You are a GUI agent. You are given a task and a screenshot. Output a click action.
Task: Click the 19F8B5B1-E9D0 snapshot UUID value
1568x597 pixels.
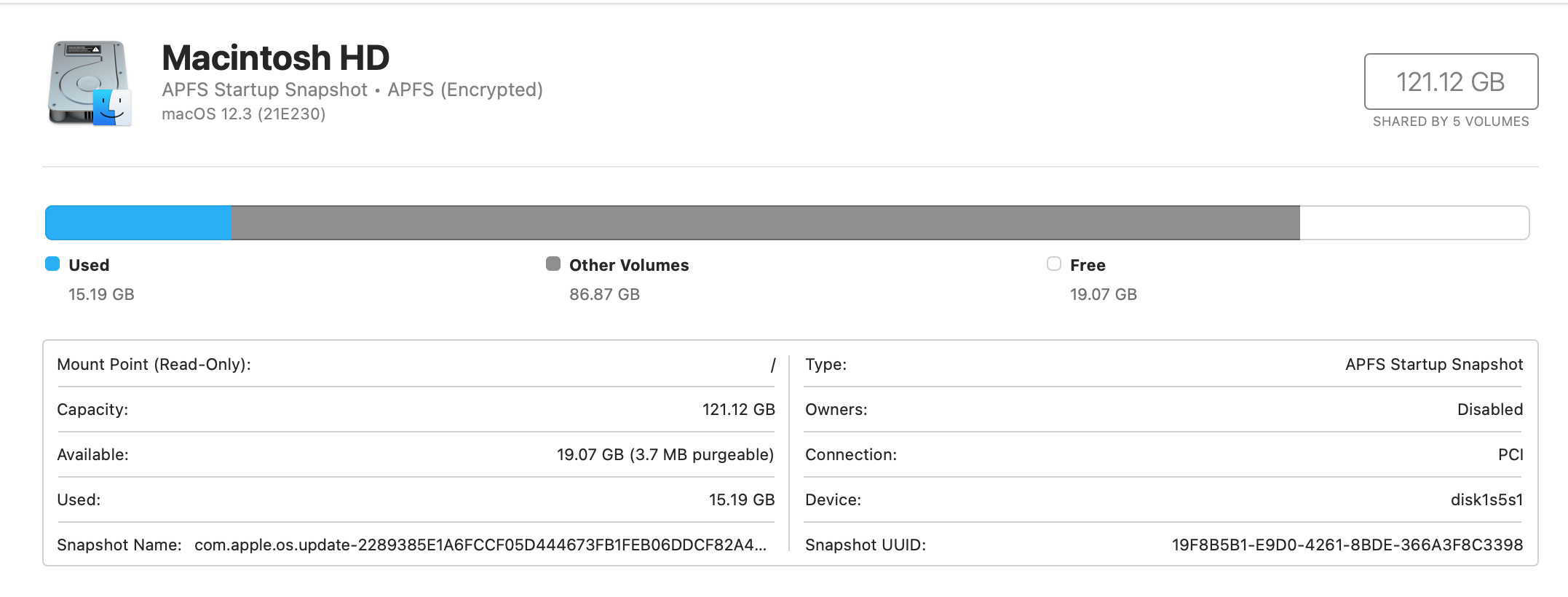pyautogui.click(x=1347, y=545)
